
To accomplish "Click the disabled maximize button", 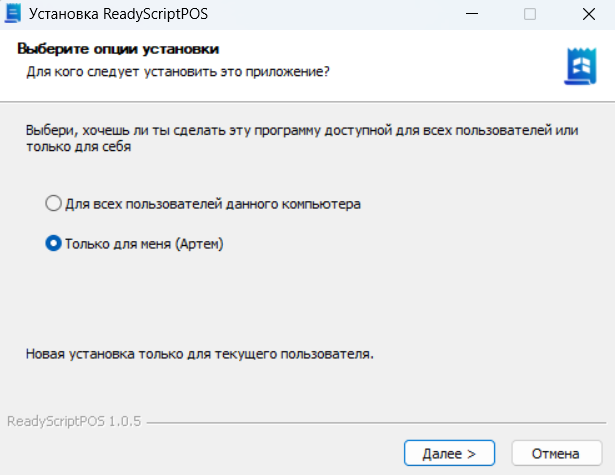I will 530,14.
